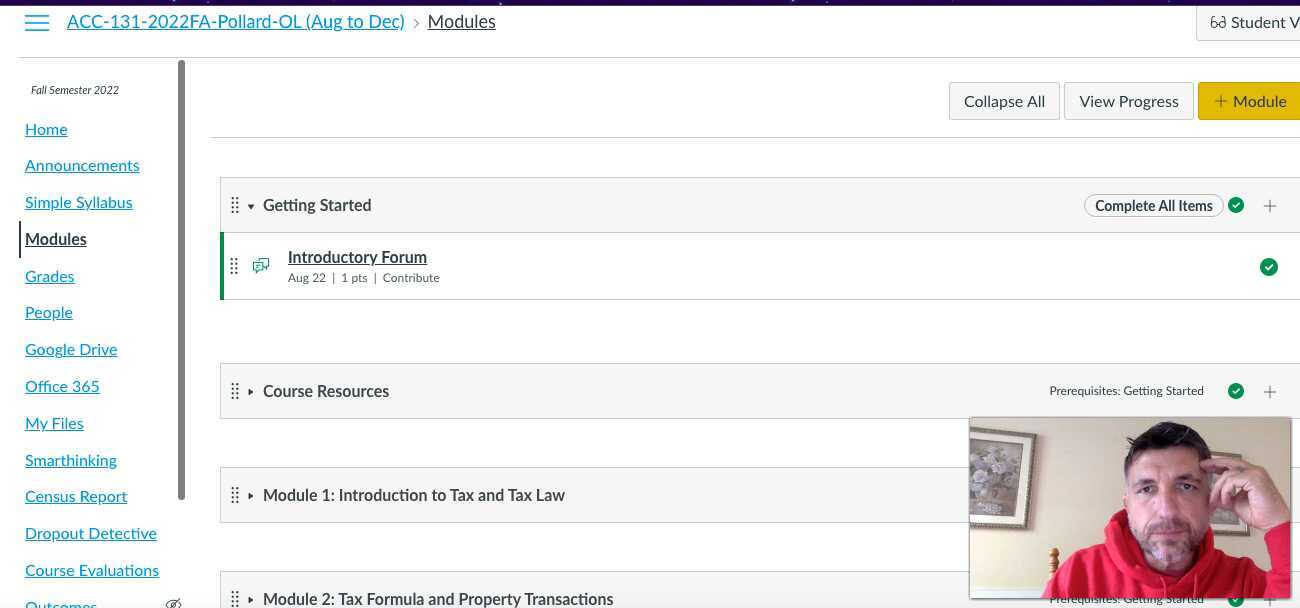Open the Introductory Forum link
This screenshot has width=1300, height=608.
(357, 257)
